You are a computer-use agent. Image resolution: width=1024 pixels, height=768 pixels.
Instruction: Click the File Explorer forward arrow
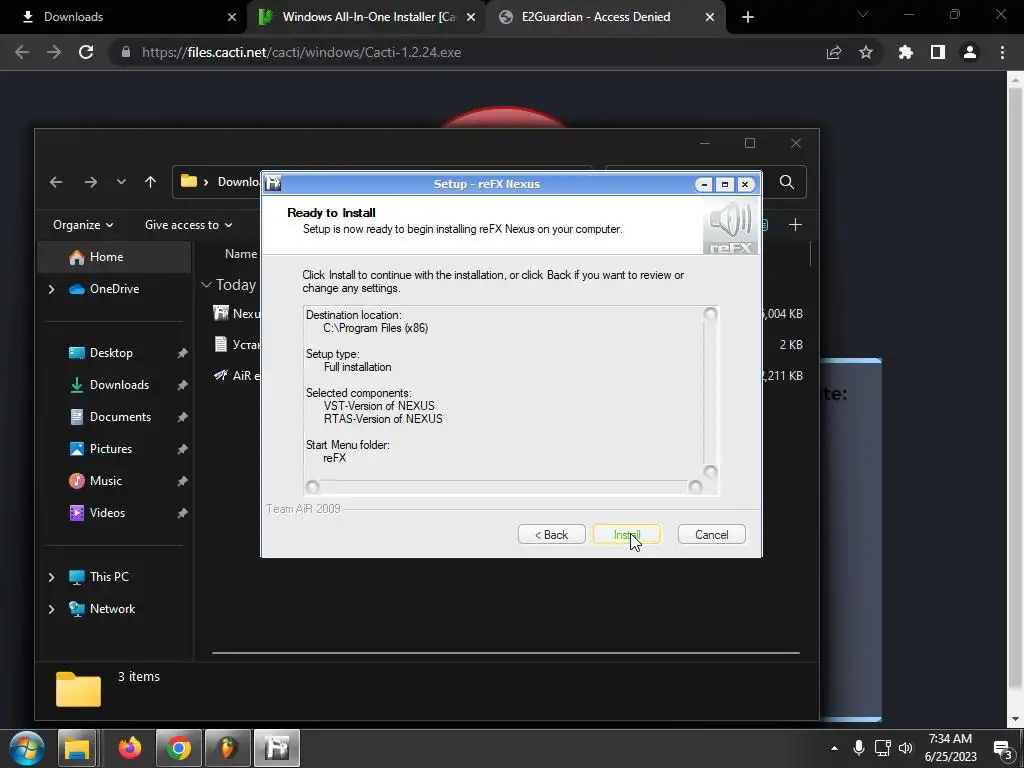(x=91, y=182)
